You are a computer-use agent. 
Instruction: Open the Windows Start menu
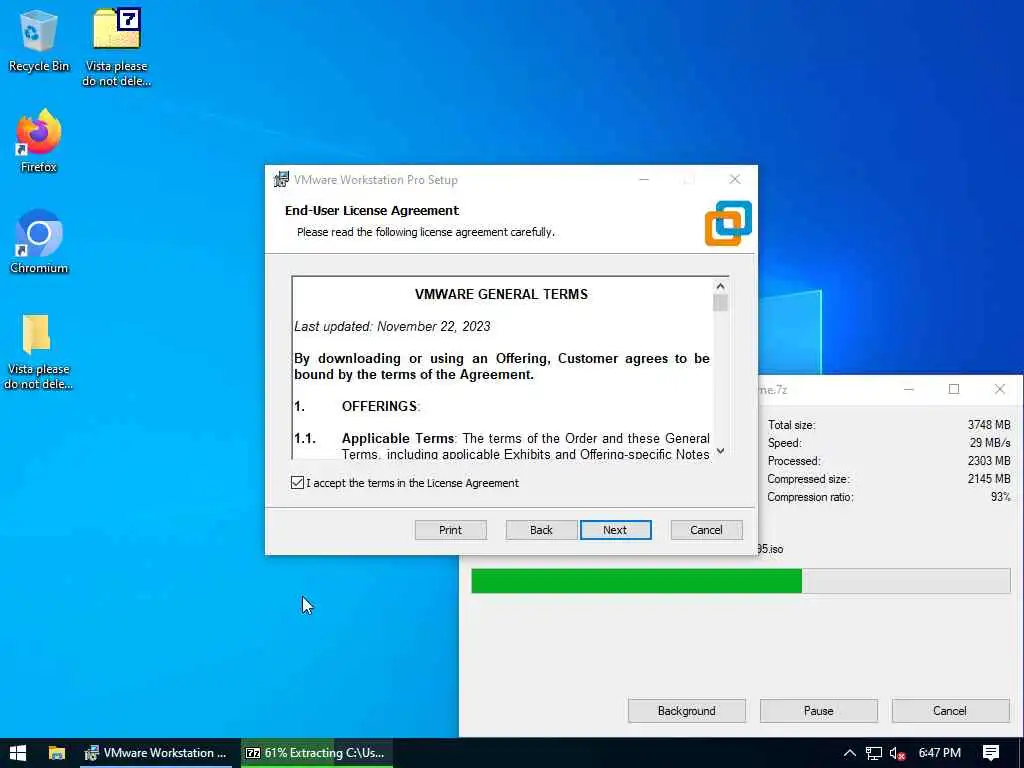click(18, 753)
